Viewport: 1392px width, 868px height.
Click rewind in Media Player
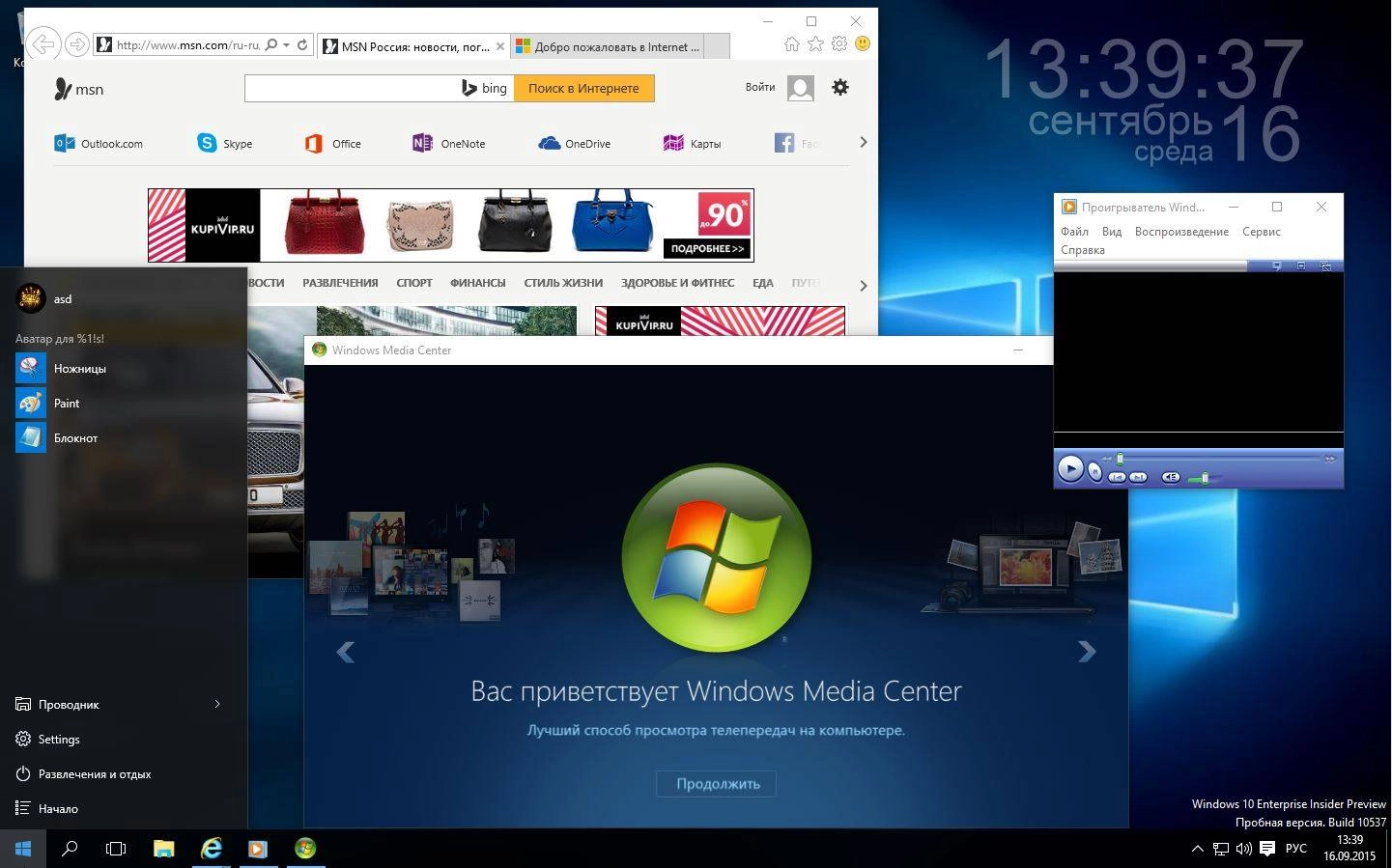tap(1107, 459)
